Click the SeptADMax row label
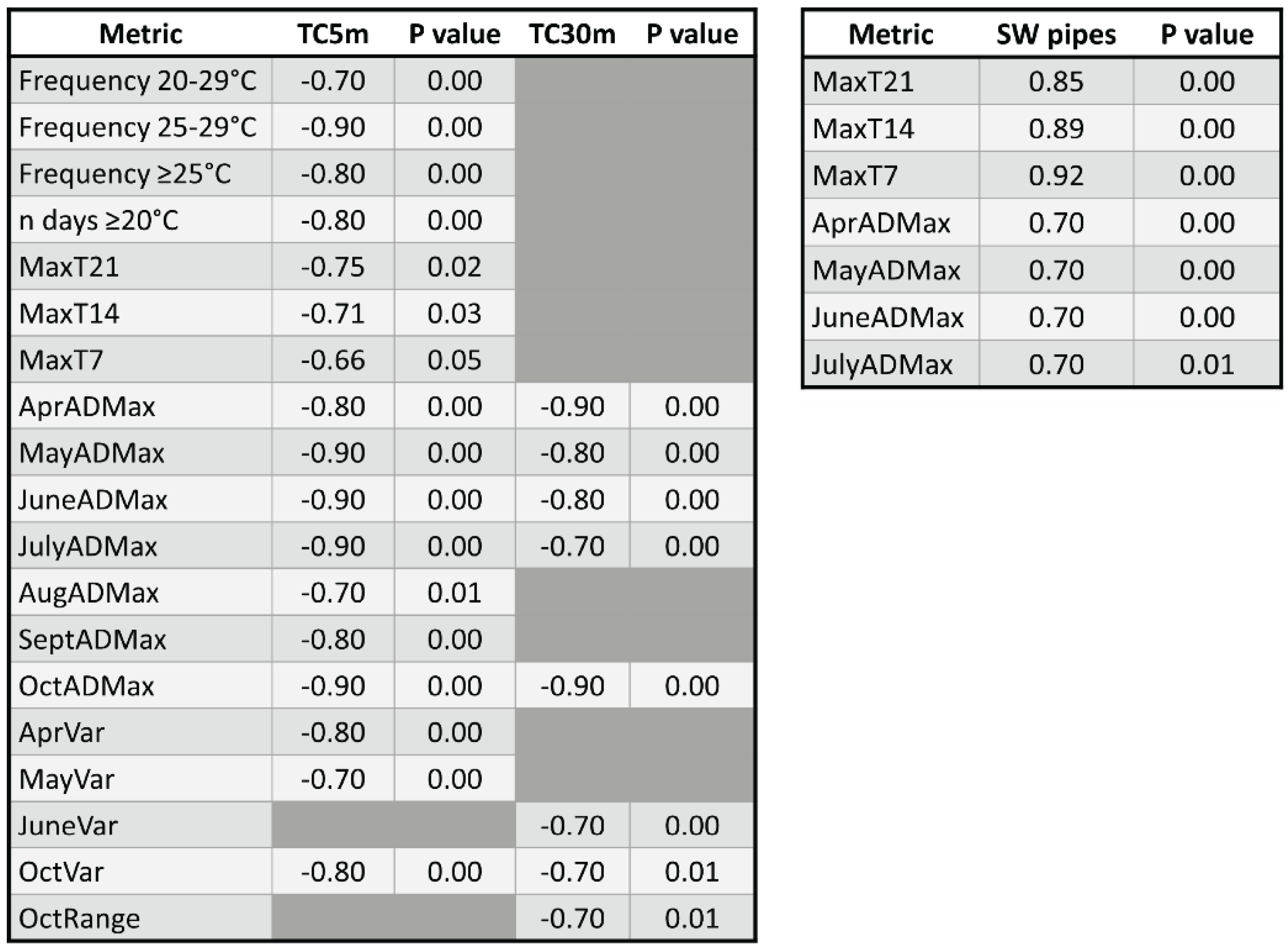Screen dimensions: 1288x950 [93, 640]
